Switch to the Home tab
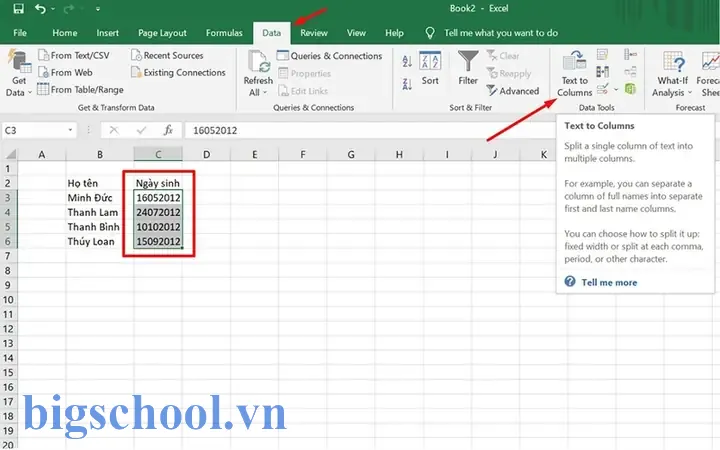Screen dimensions: 720x450 (x=65, y=33)
